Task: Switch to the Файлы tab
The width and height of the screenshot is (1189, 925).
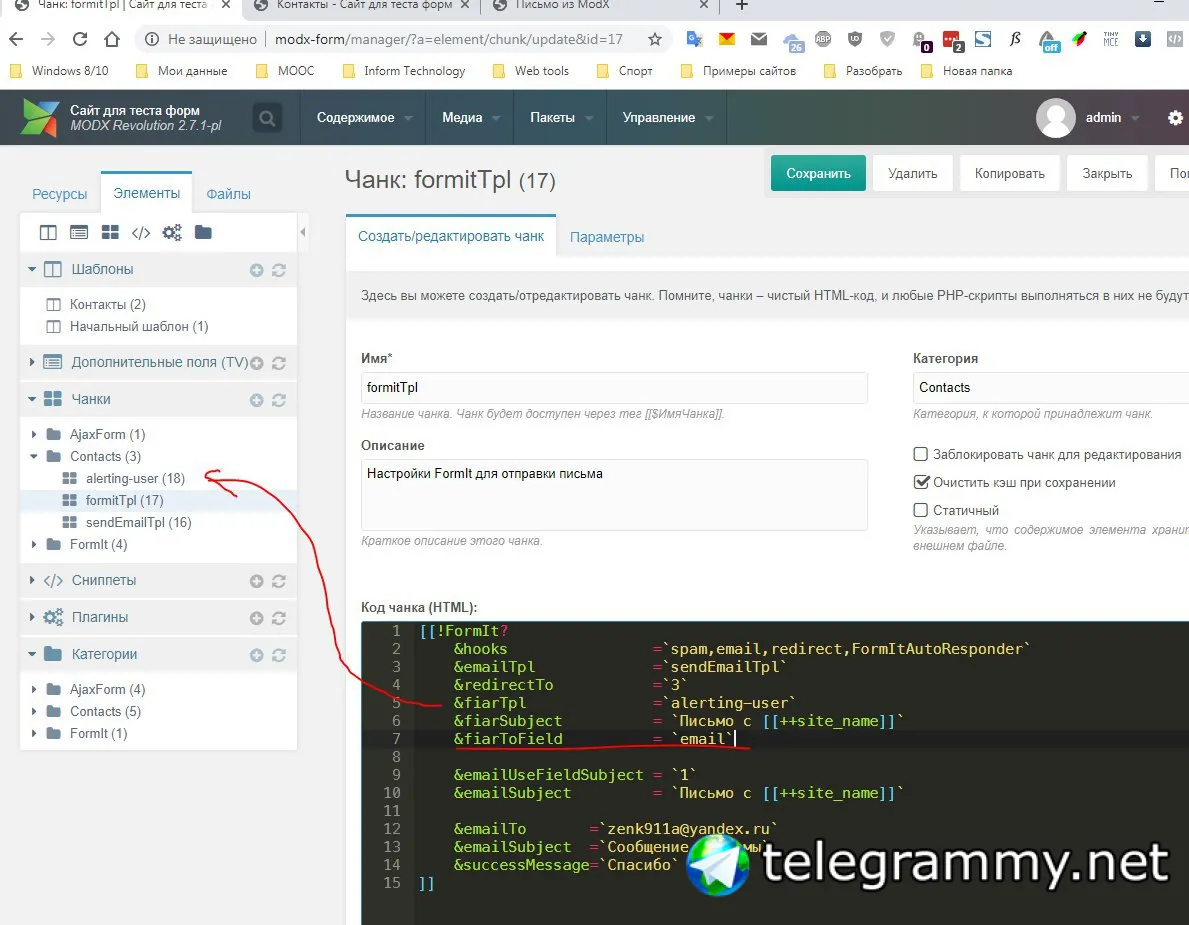Action: (228, 194)
